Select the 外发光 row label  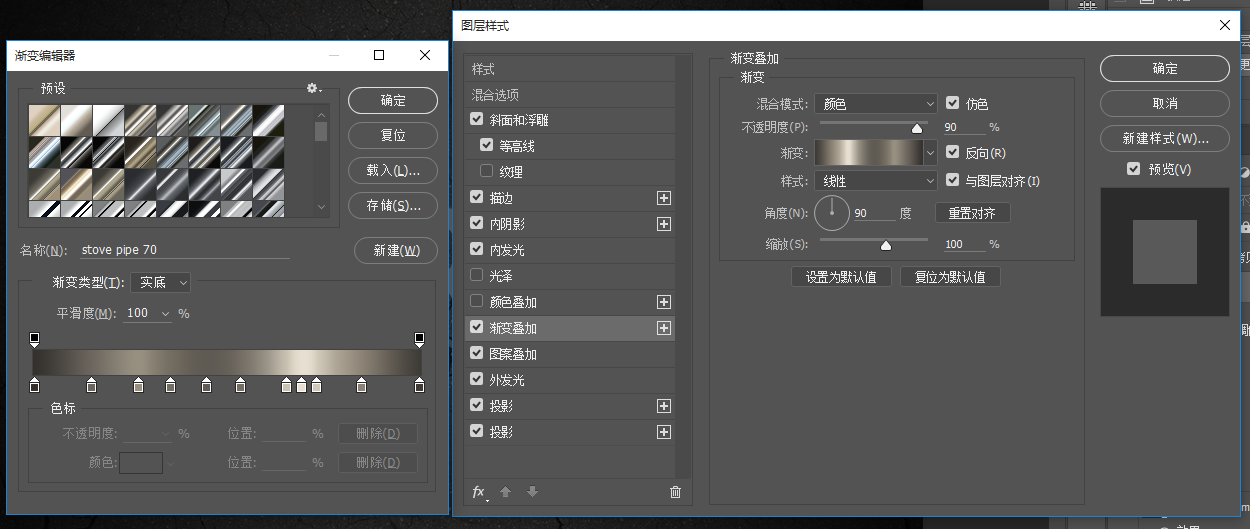tap(507, 380)
